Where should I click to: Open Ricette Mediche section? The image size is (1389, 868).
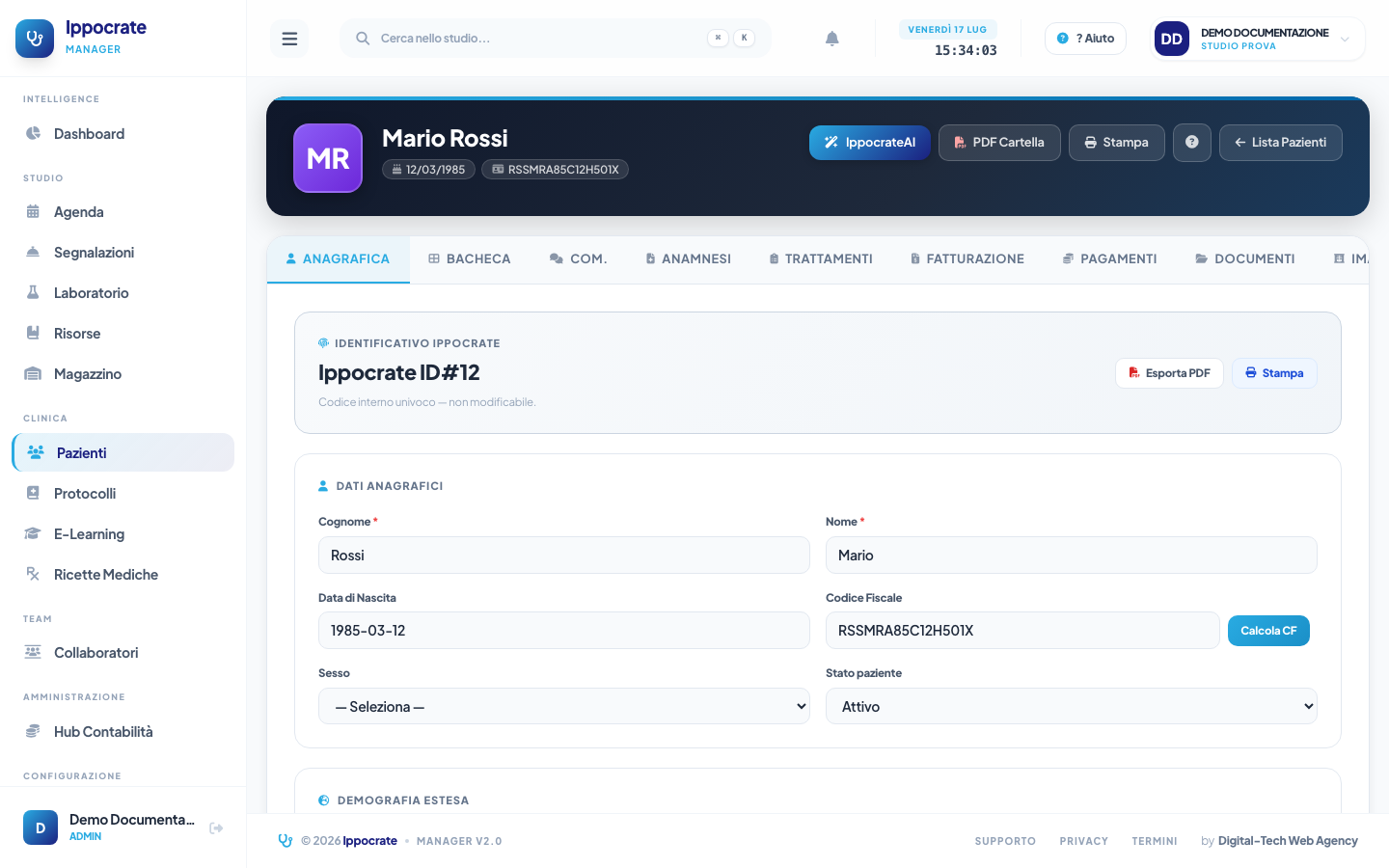123,575
